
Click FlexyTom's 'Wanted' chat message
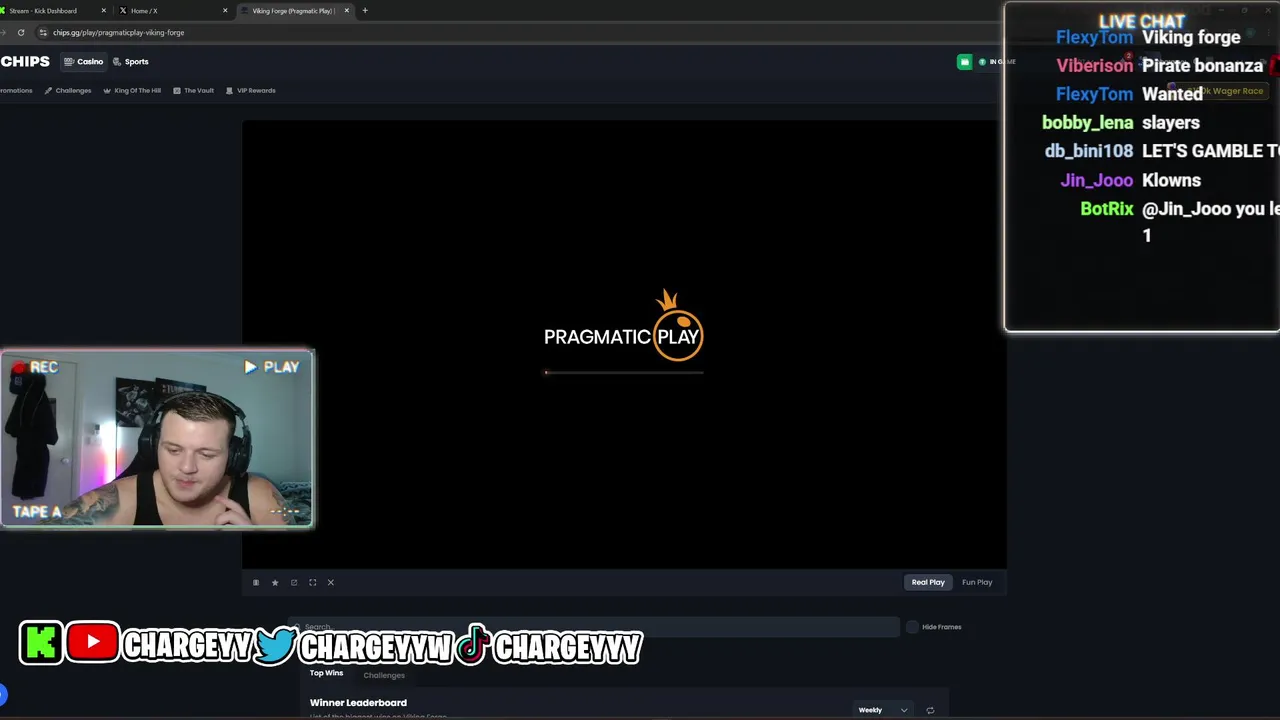1172,94
